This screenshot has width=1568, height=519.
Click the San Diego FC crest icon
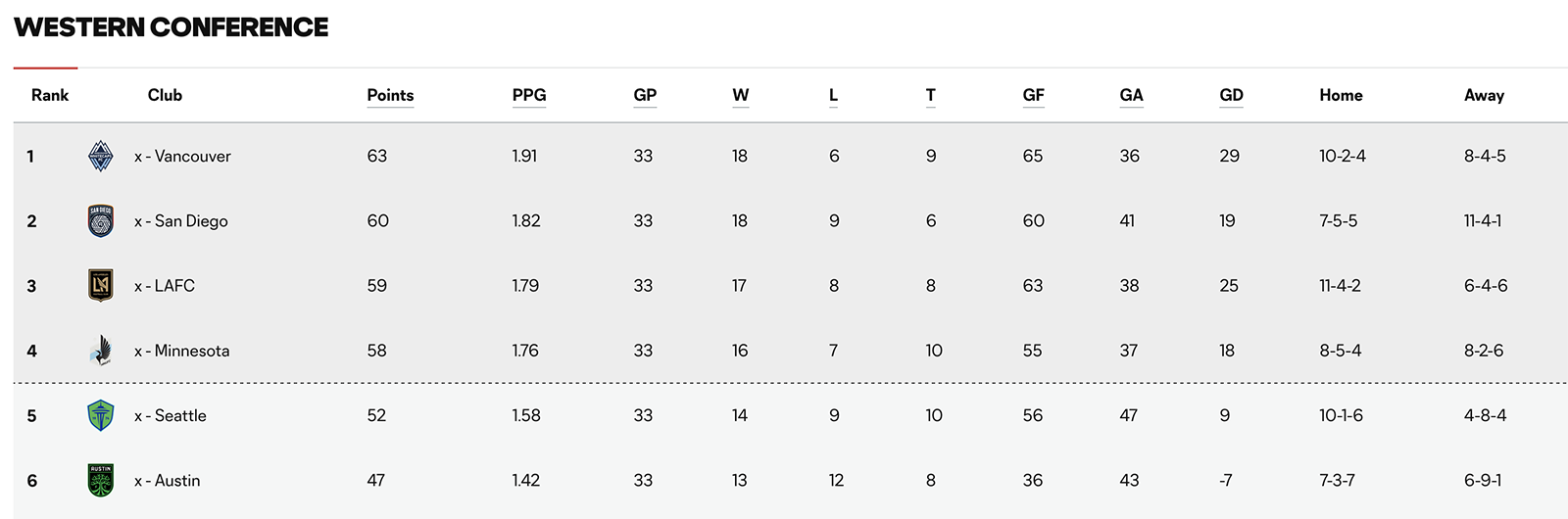coord(100,220)
